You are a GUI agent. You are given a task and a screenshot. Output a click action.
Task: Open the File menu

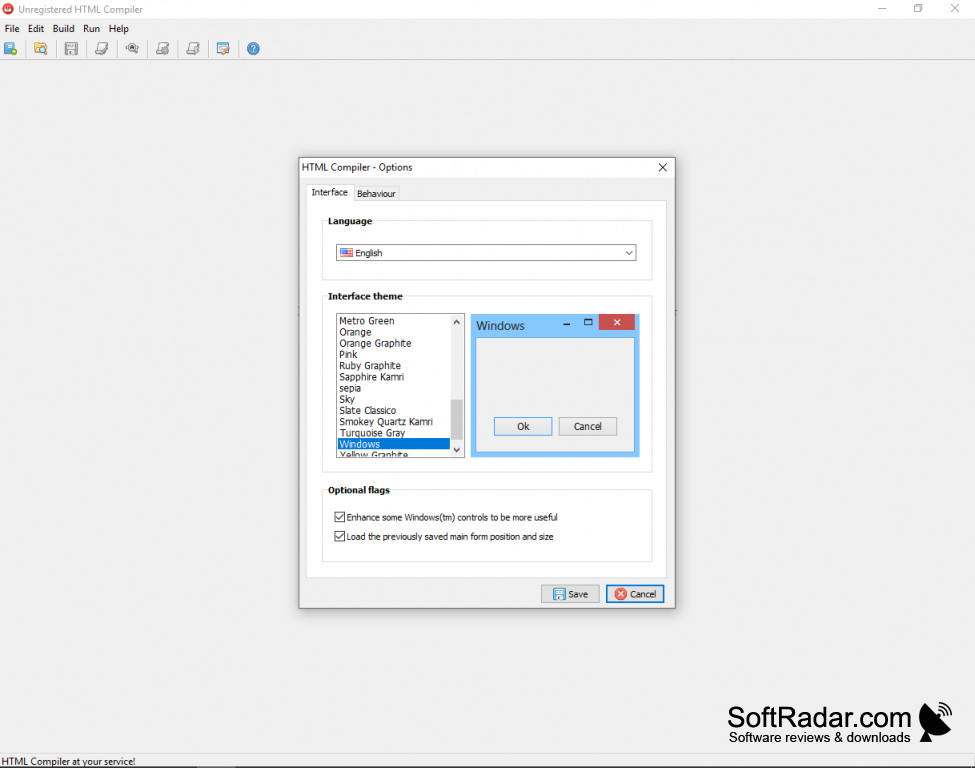coord(12,29)
